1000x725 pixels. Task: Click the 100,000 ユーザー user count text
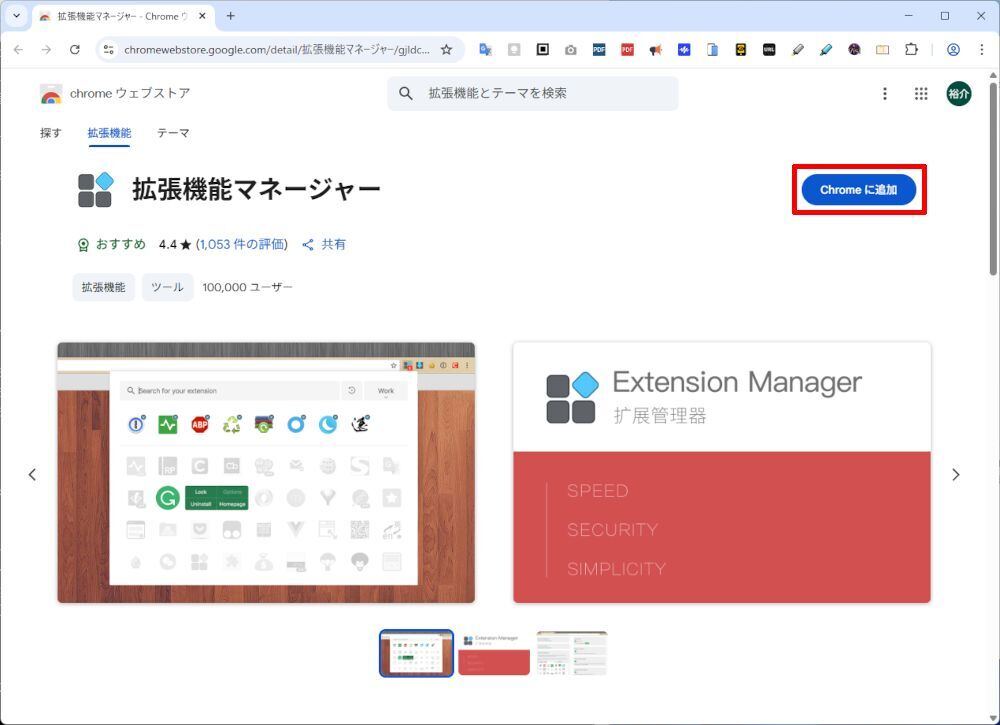pos(247,288)
